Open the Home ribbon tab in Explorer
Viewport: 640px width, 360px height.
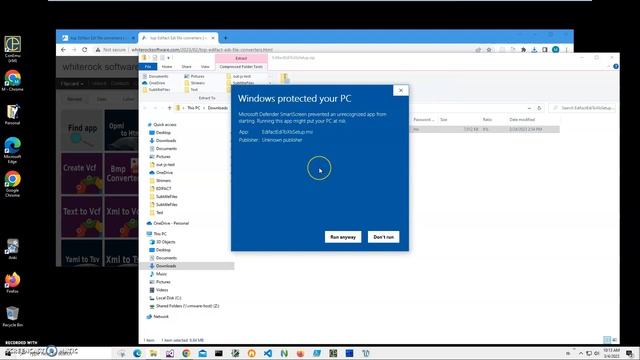pyautogui.click(x=167, y=67)
